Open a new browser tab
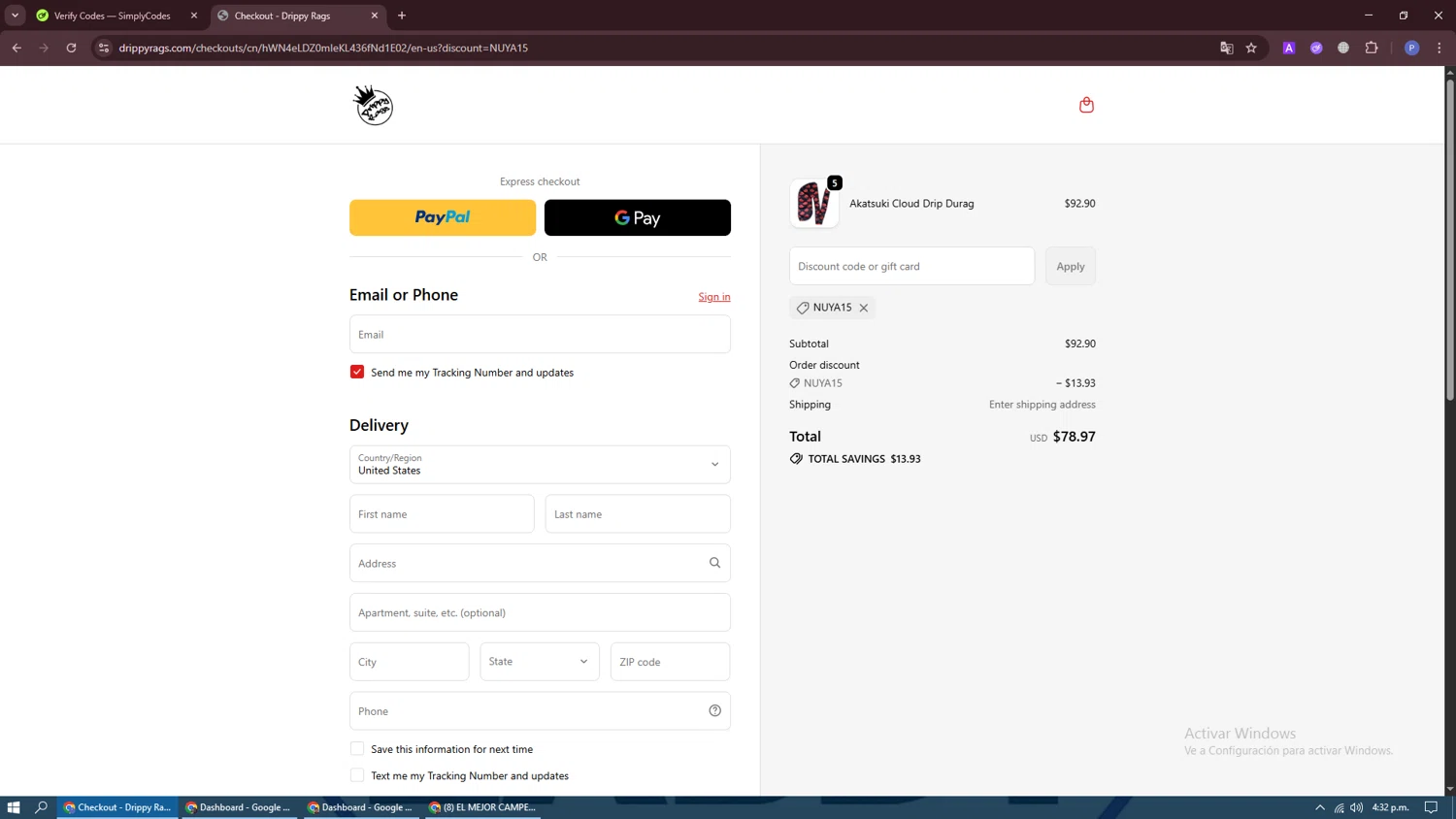 click(402, 16)
